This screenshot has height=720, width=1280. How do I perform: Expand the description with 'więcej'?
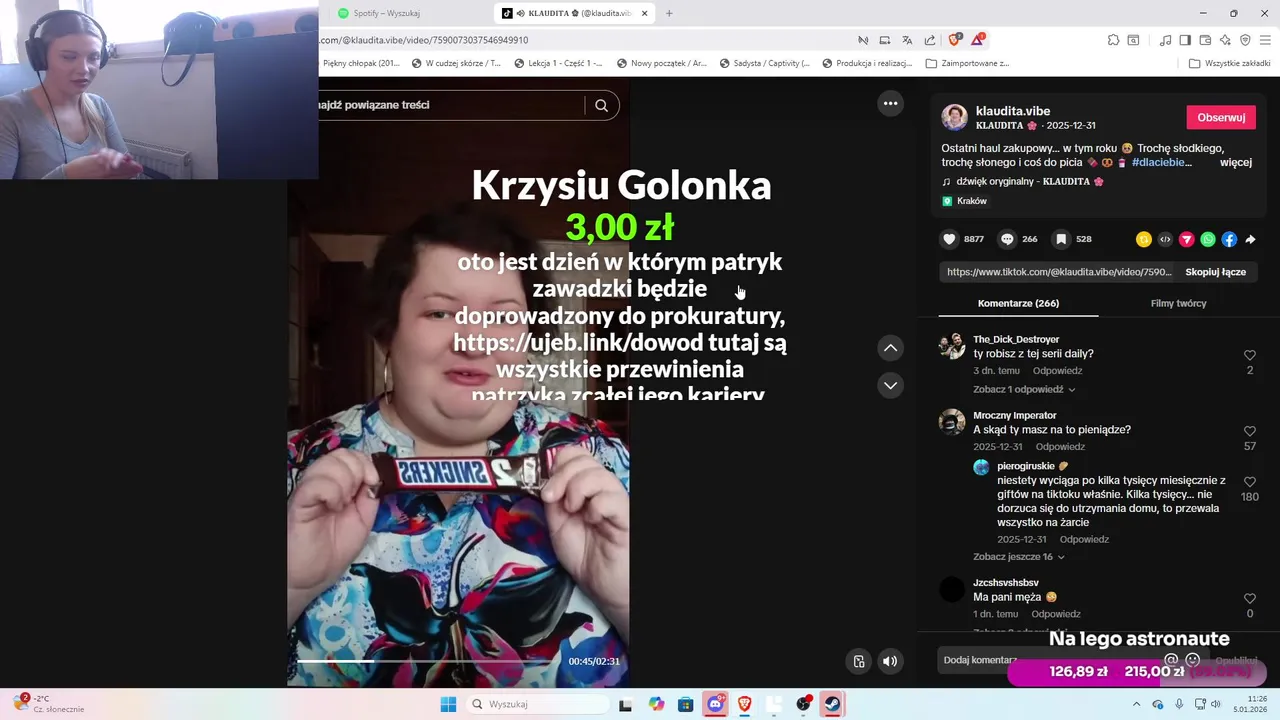tap(1236, 162)
